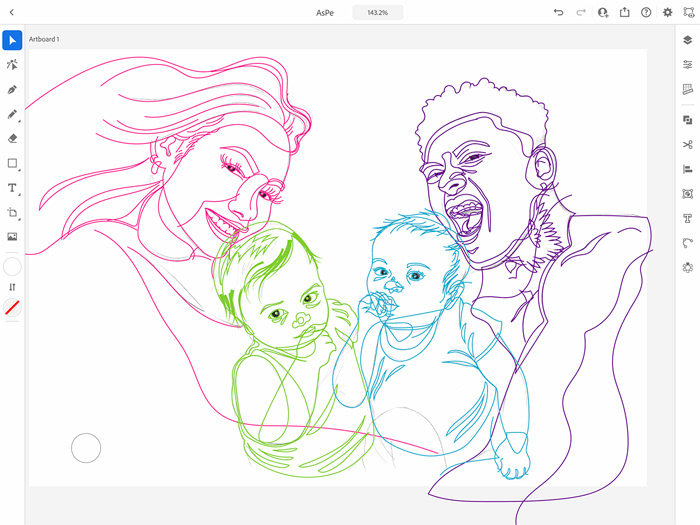
Task: Open the Combine shapes panel
Action: click(688, 120)
